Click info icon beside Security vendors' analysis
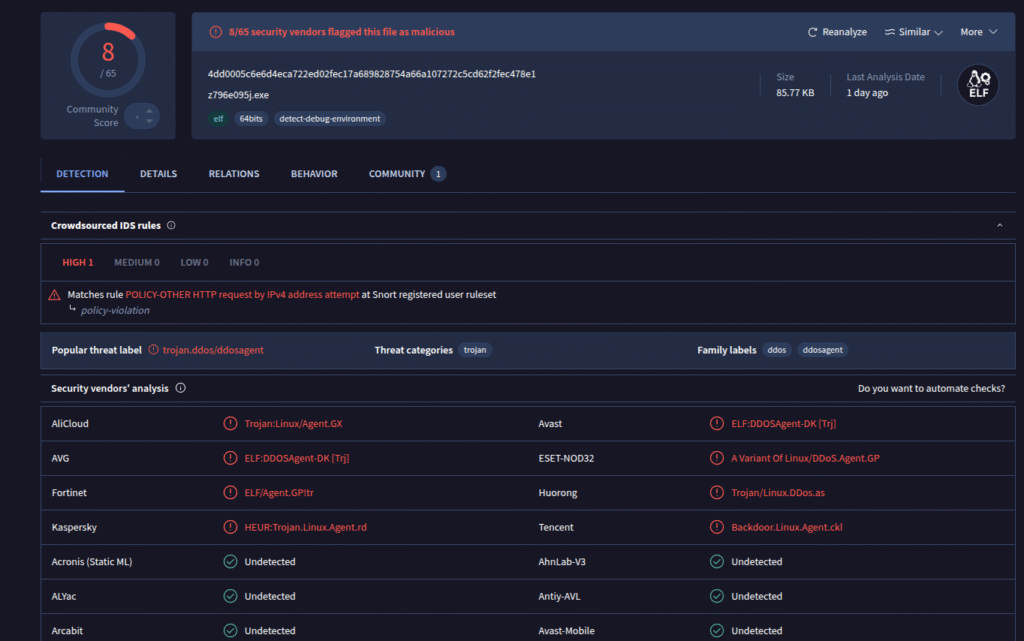1024x641 pixels. 181,388
